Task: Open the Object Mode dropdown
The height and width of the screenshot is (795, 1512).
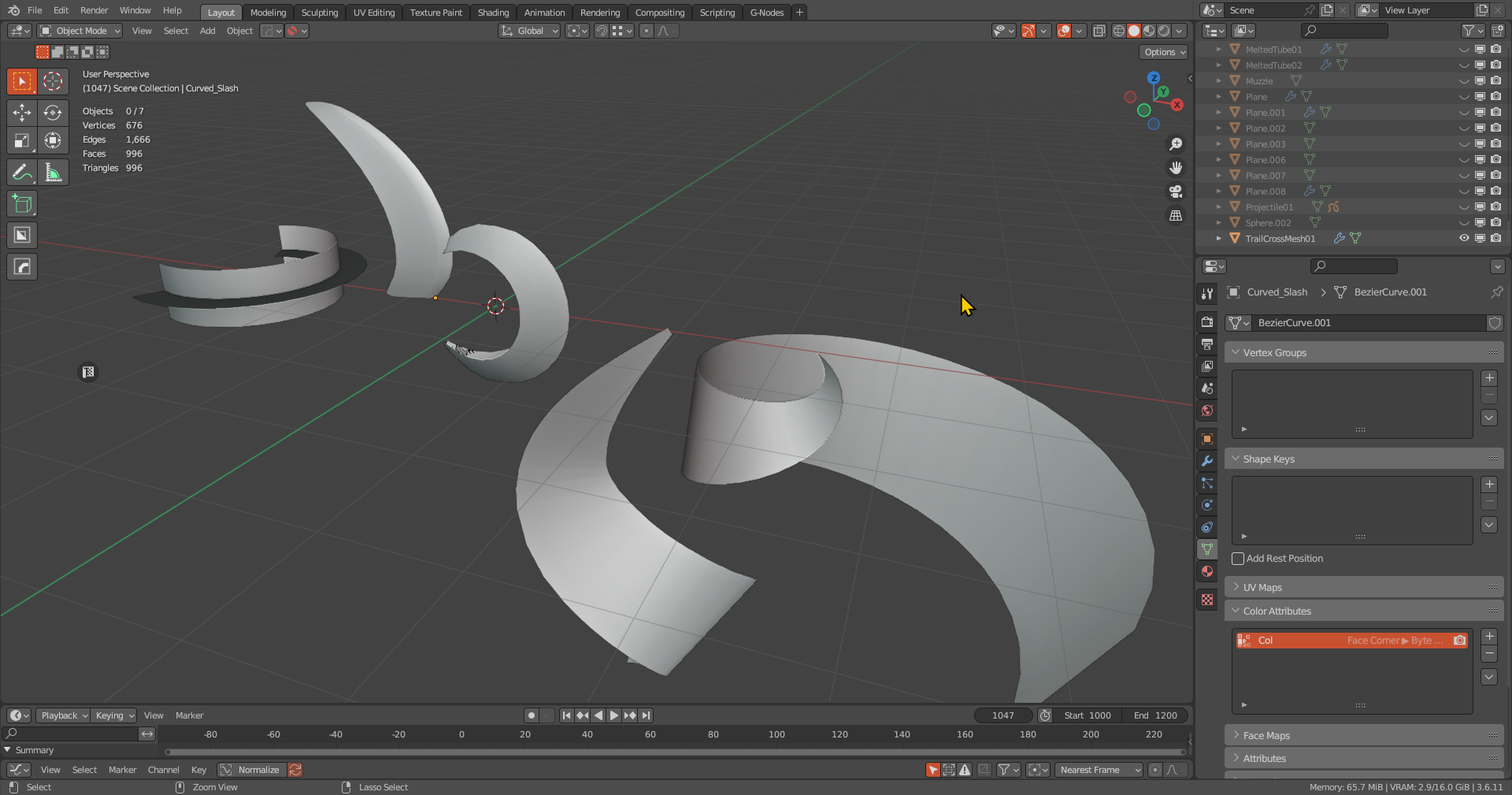Action: (80, 31)
